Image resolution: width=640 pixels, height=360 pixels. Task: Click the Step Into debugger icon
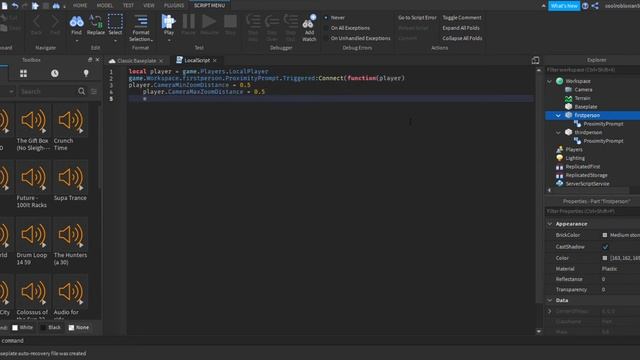point(253,21)
